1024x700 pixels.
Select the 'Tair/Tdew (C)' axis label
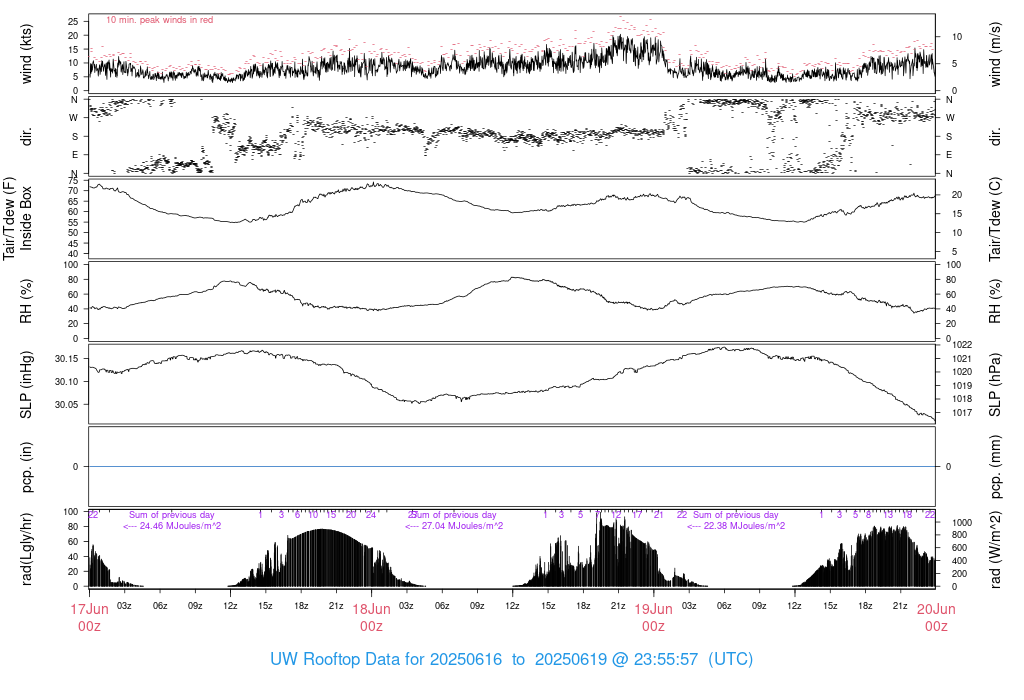pos(995,219)
